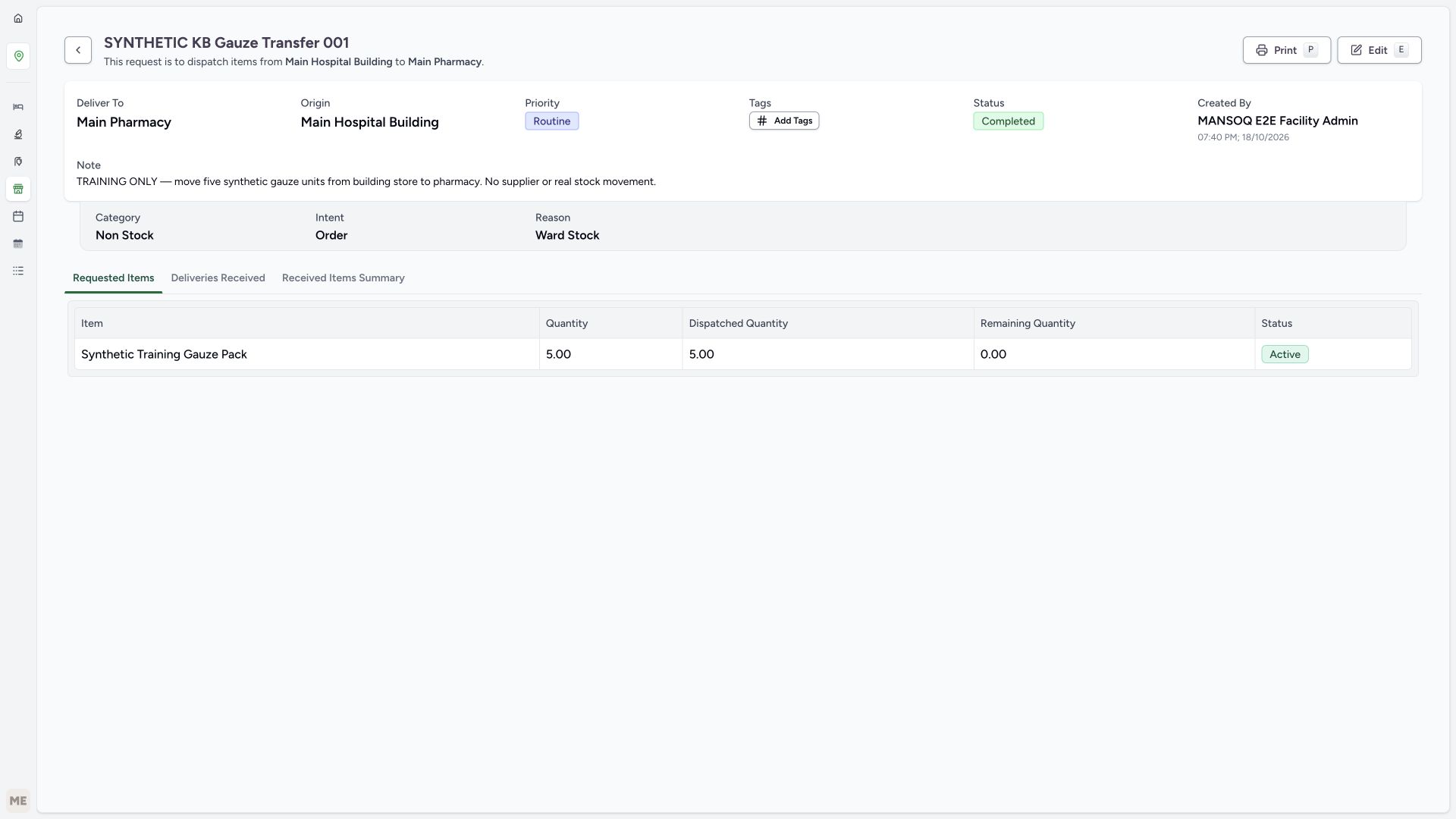Click Add Tags button
Viewport: 1456px width, 819px height.
pyautogui.click(x=784, y=121)
